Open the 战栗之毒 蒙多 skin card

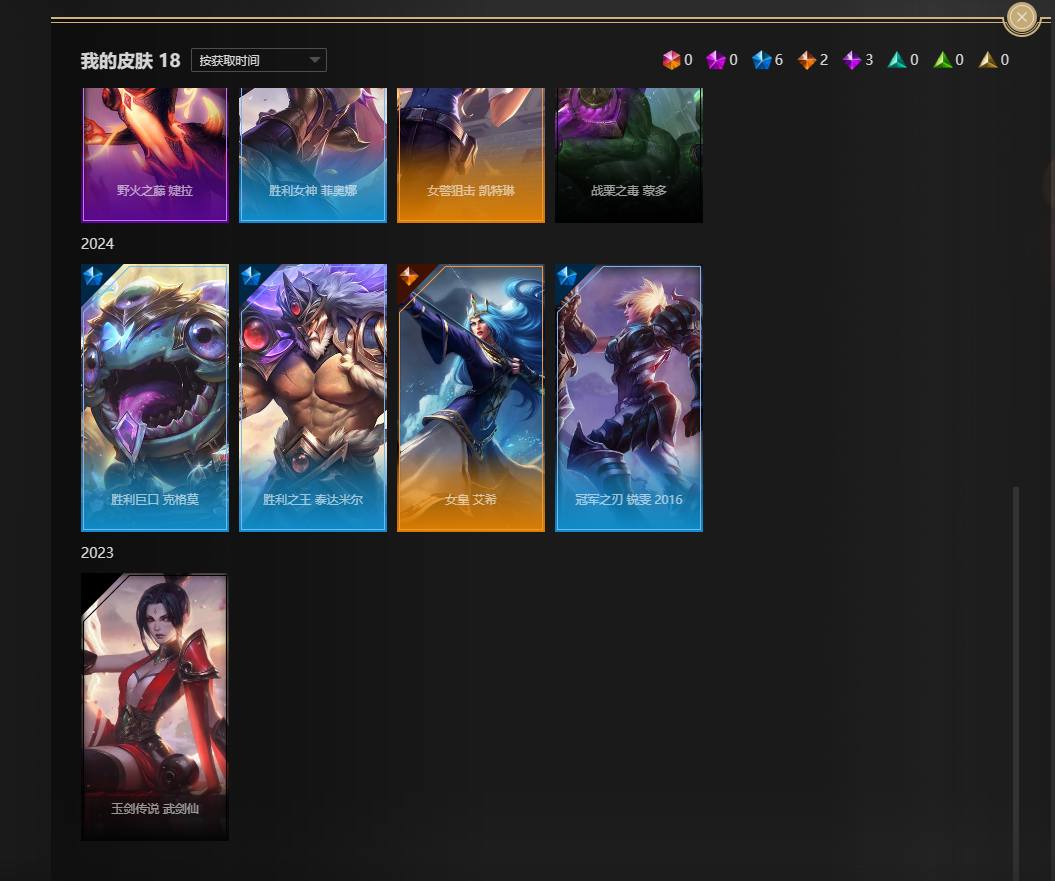[629, 155]
